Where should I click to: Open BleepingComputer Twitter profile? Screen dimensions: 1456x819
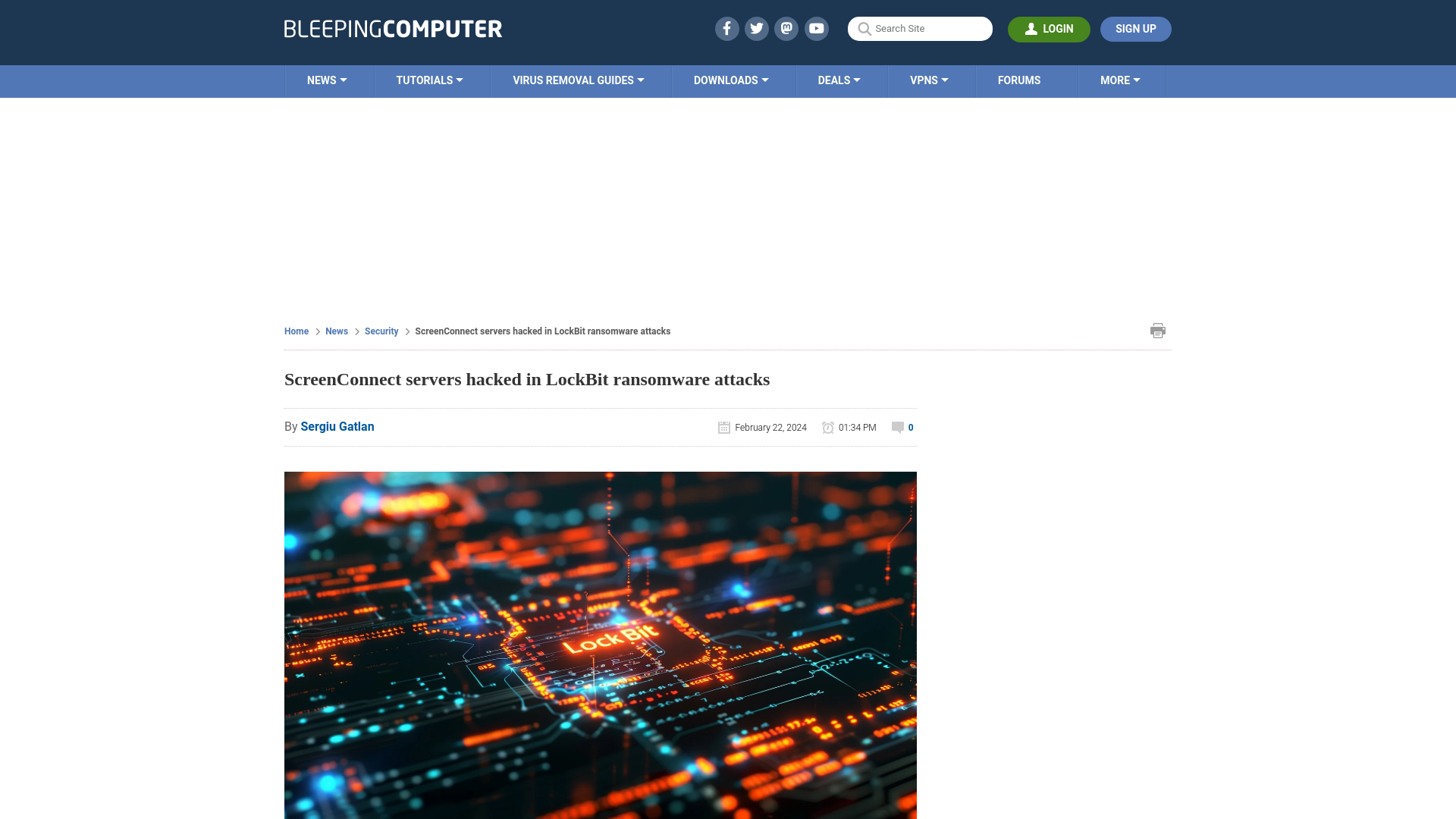click(x=756, y=28)
